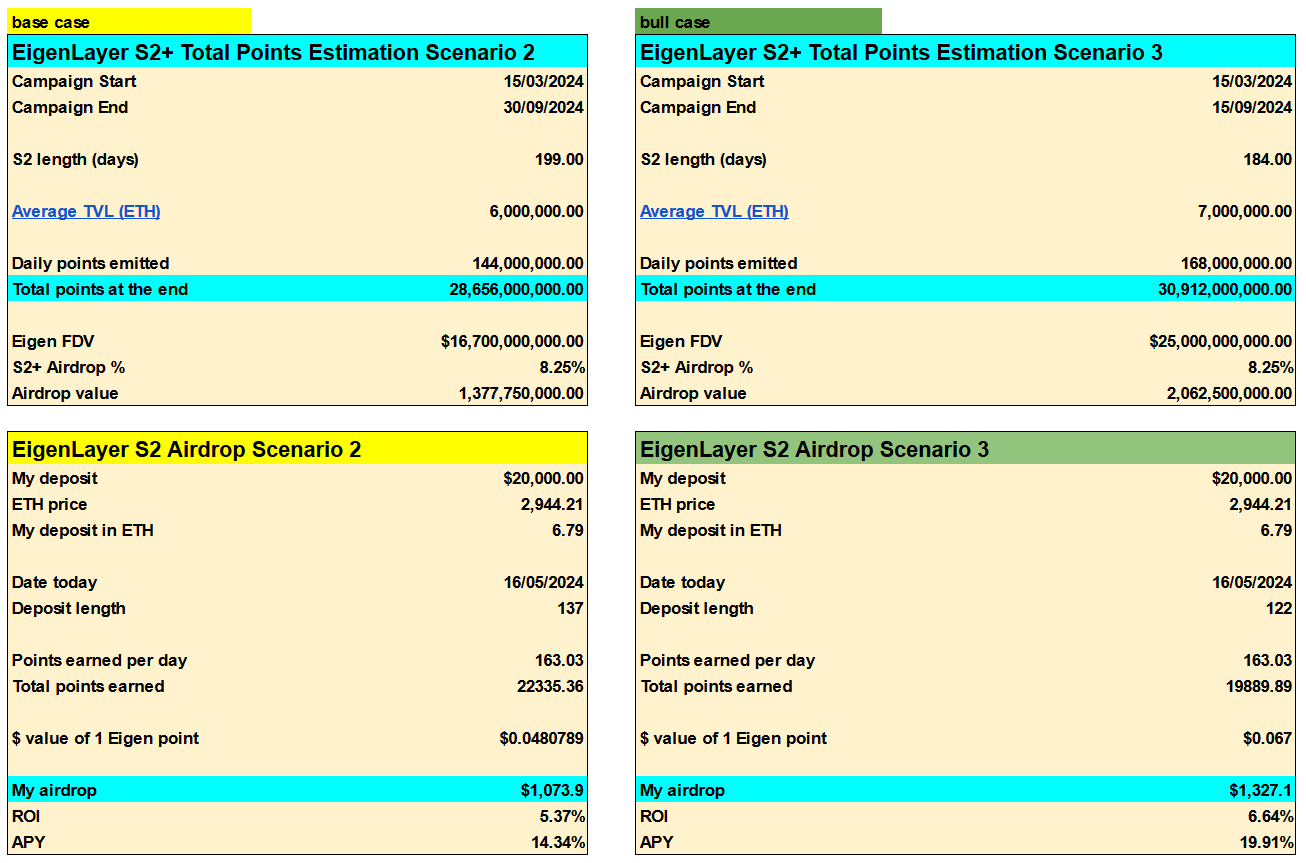Select Deposit length value 137
The width and height of the screenshot is (1306, 863).
coord(571,608)
